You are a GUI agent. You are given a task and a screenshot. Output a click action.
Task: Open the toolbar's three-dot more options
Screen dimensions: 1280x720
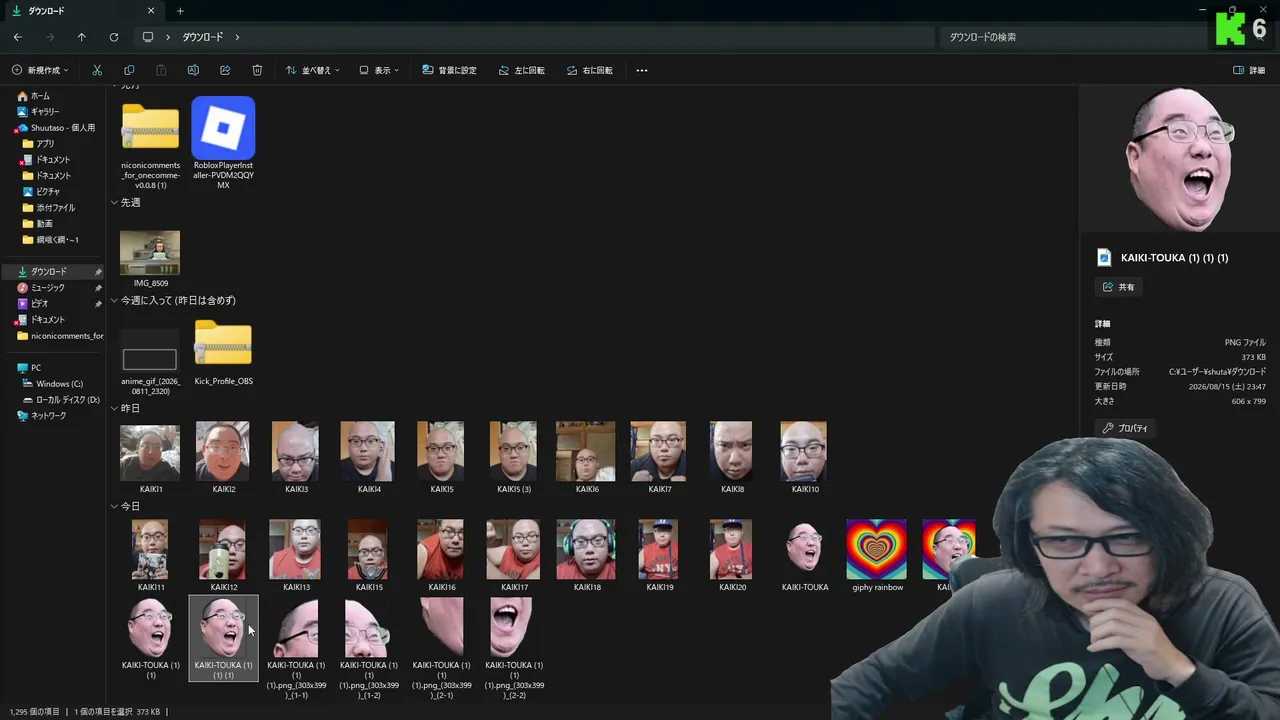[642, 70]
